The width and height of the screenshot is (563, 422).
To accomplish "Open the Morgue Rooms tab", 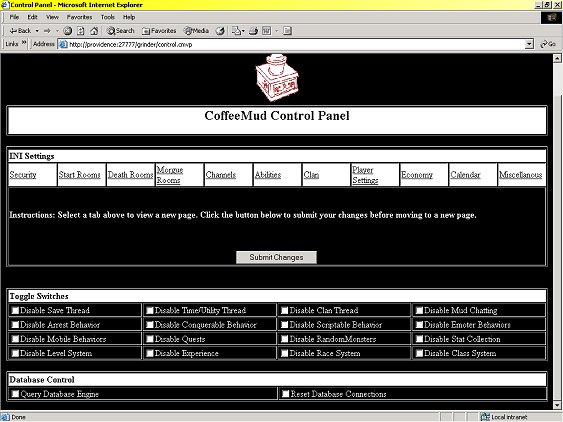I will [x=170, y=175].
